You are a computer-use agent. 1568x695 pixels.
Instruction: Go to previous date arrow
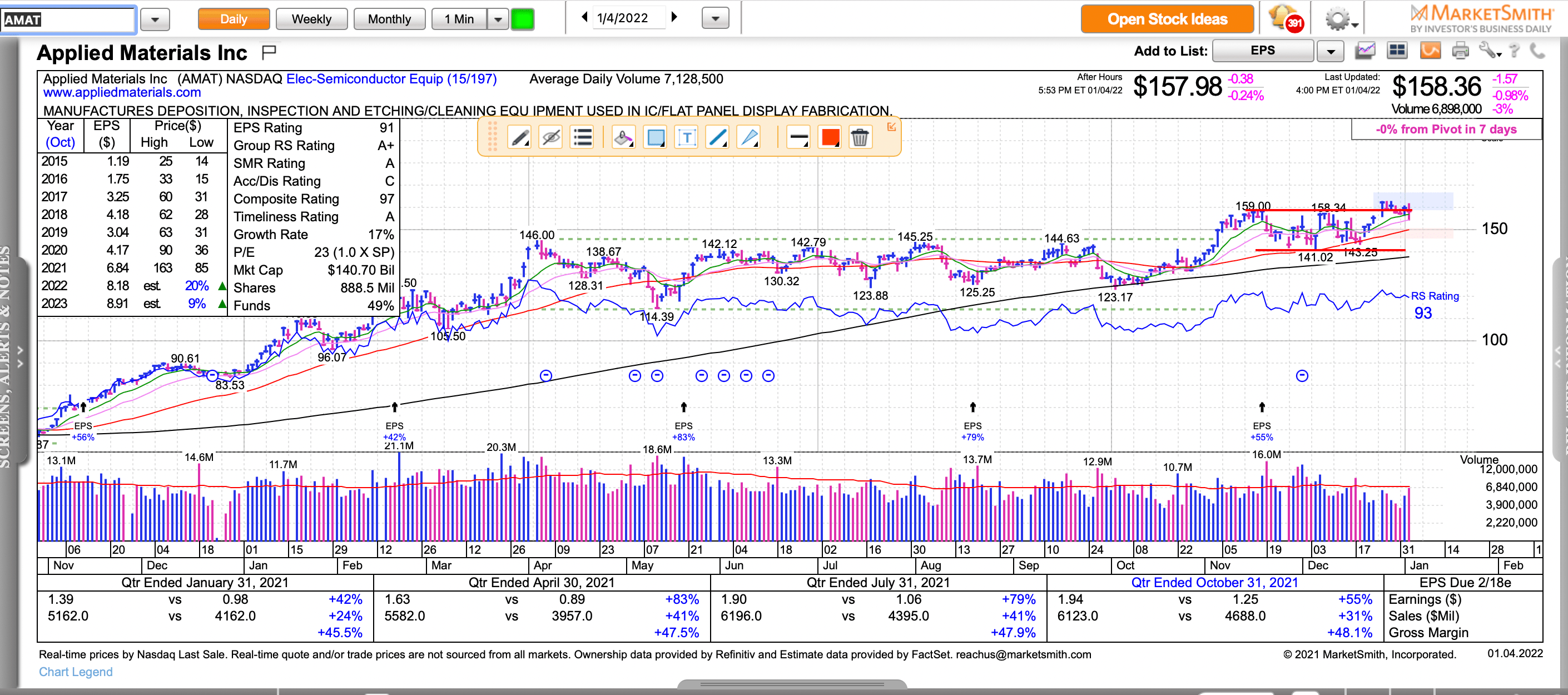pos(584,17)
